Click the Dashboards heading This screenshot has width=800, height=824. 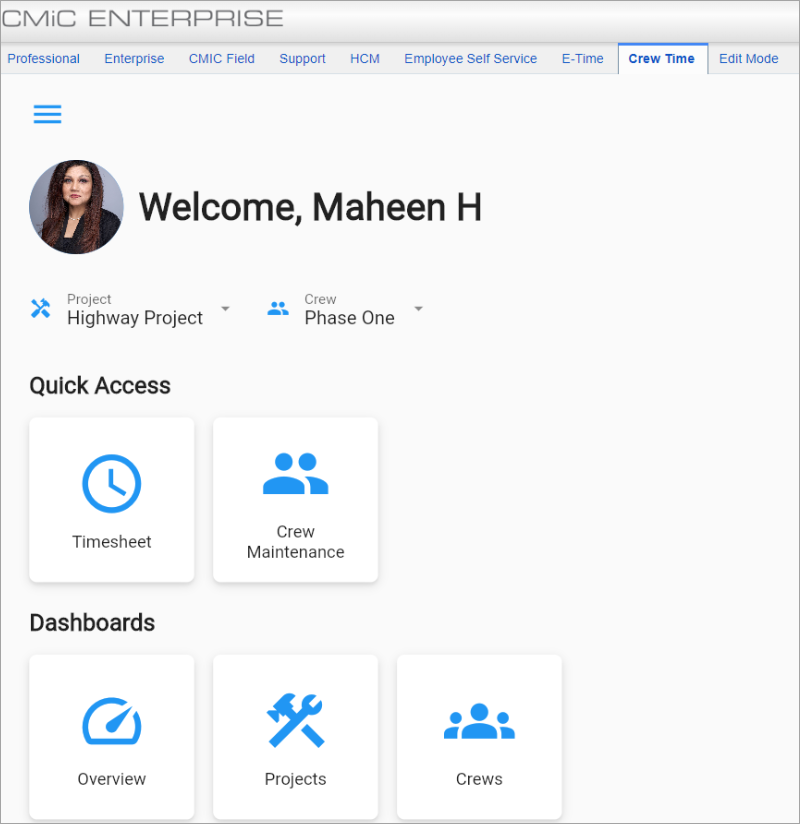(x=92, y=623)
